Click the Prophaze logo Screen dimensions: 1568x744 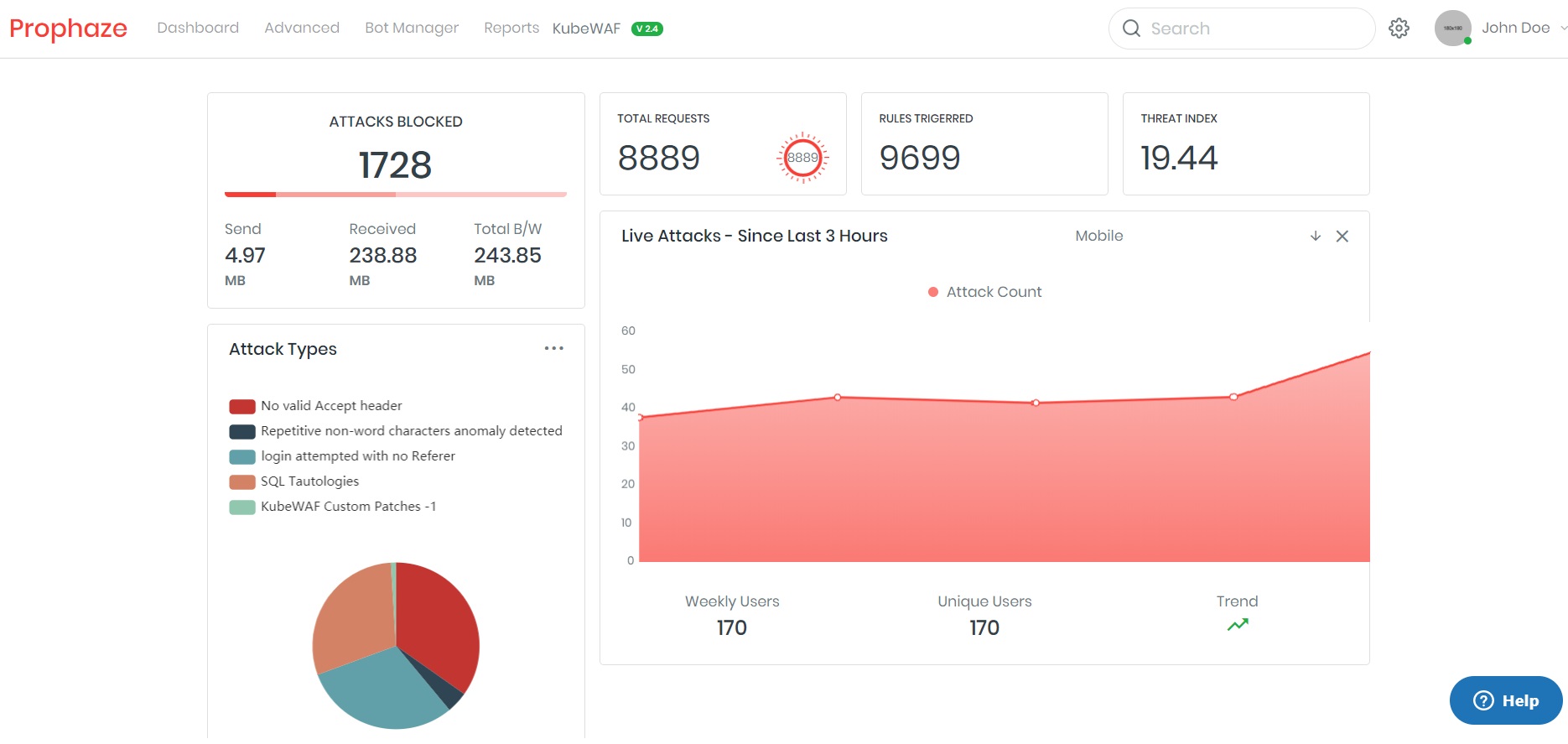point(69,29)
